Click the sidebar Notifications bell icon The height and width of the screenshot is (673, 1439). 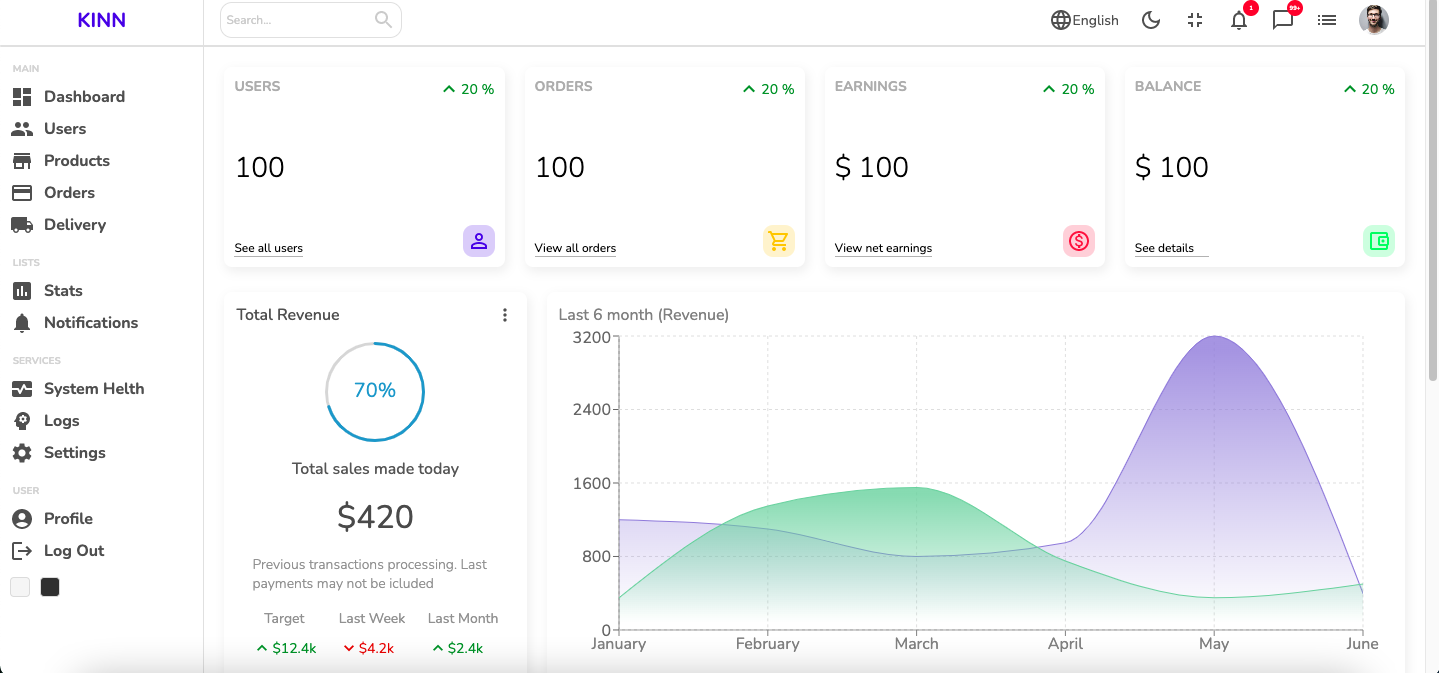point(22,323)
